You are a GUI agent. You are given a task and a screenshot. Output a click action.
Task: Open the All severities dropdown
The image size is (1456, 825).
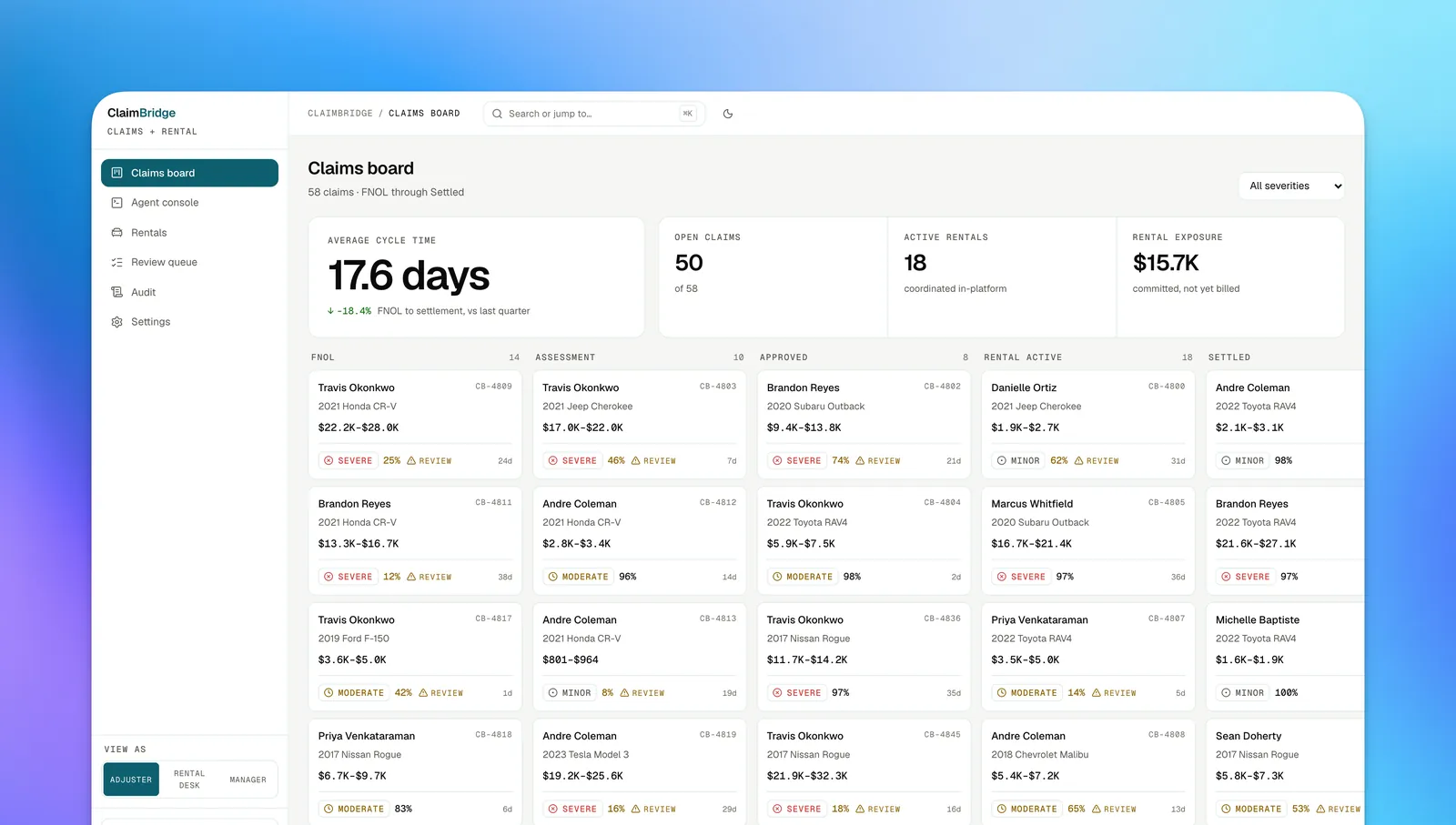point(1291,186)
